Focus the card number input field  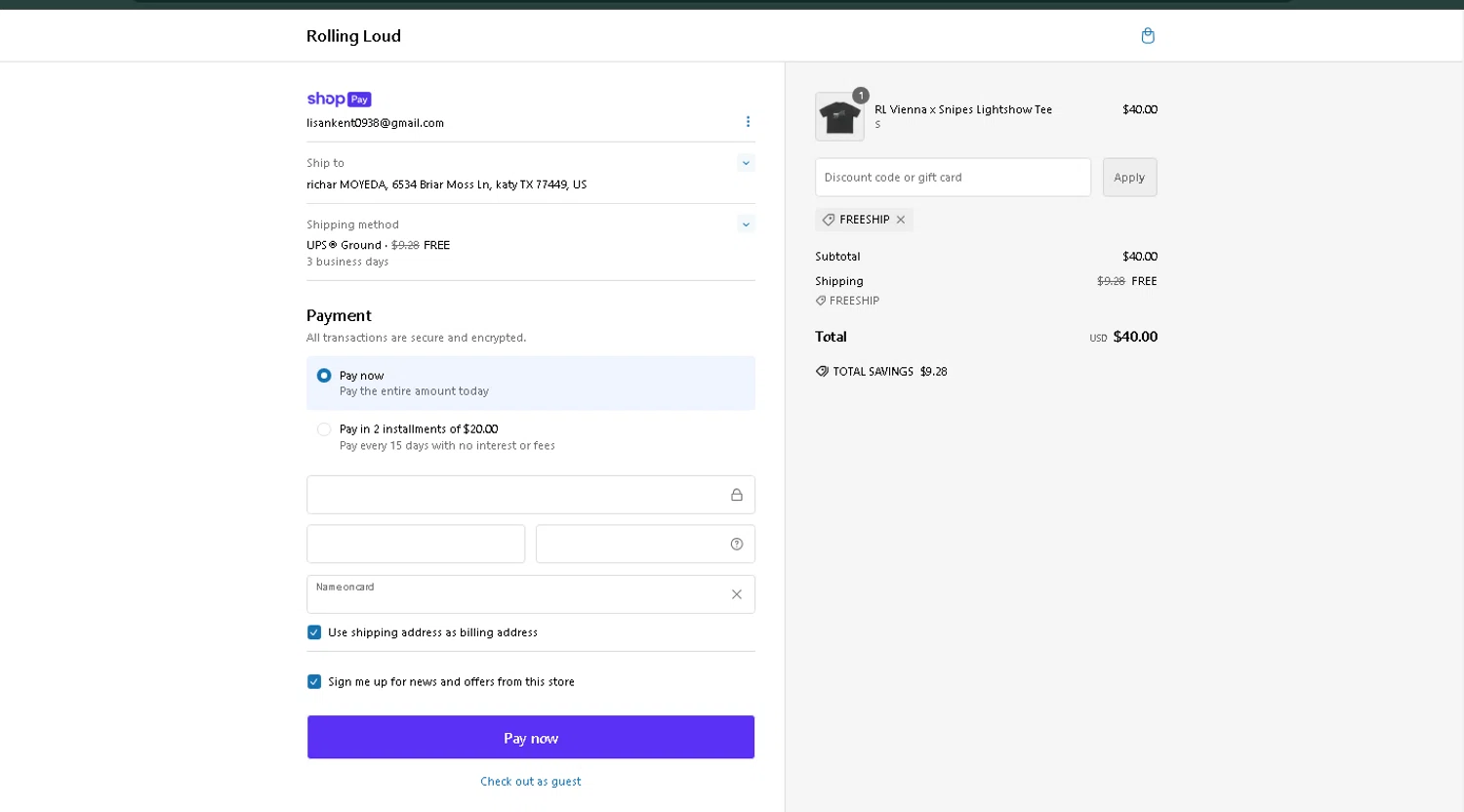(531, 495)
